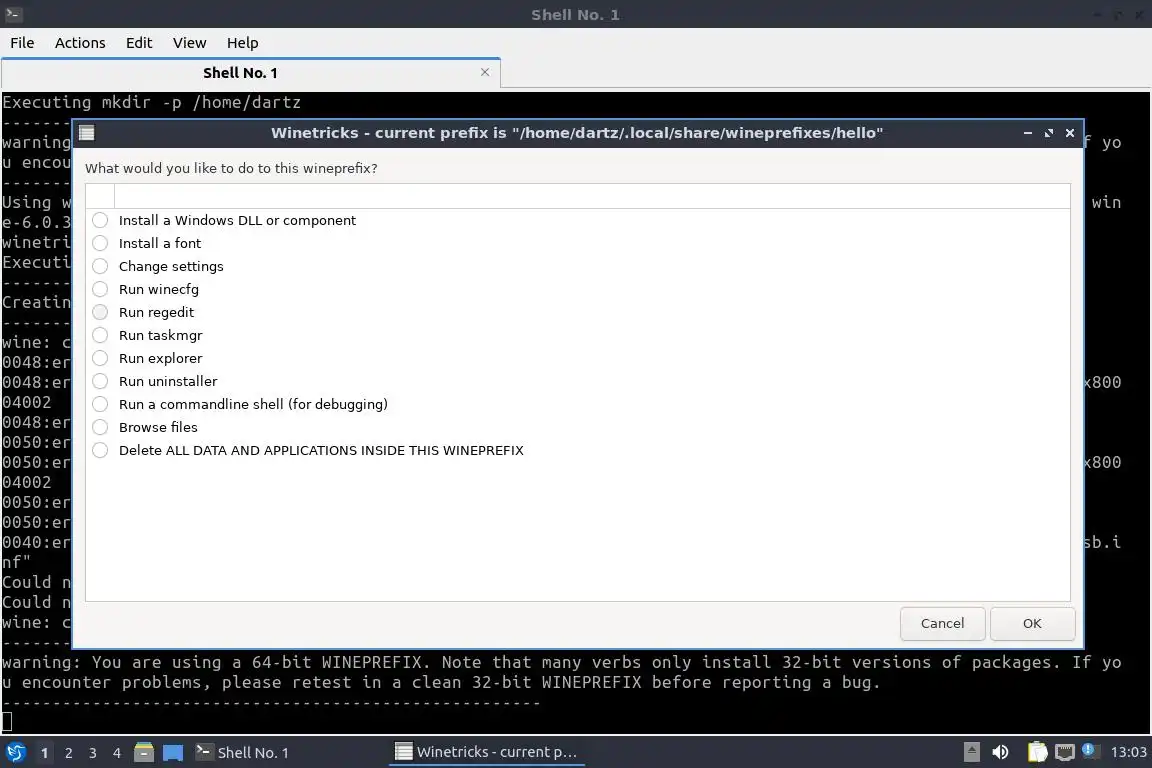The image size is (1152, 768).
Task: Pick the 'Run regedit' radio button
Action: point(100,312)
